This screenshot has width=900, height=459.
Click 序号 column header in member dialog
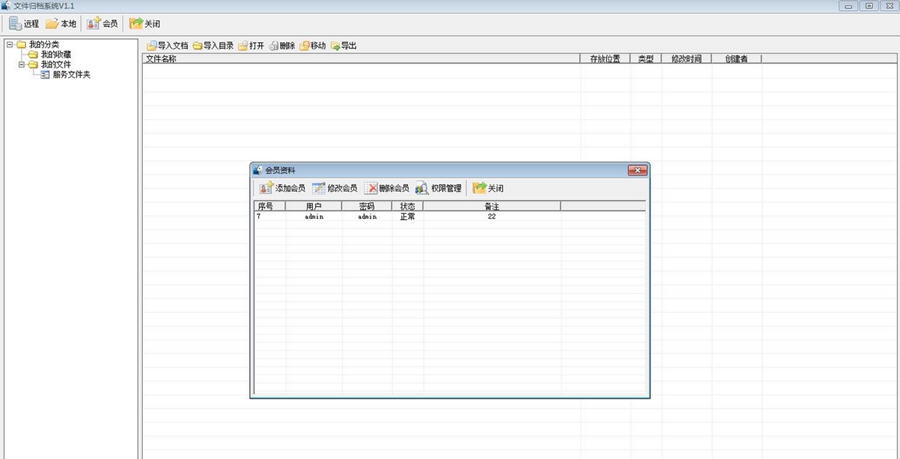[269, 206]
